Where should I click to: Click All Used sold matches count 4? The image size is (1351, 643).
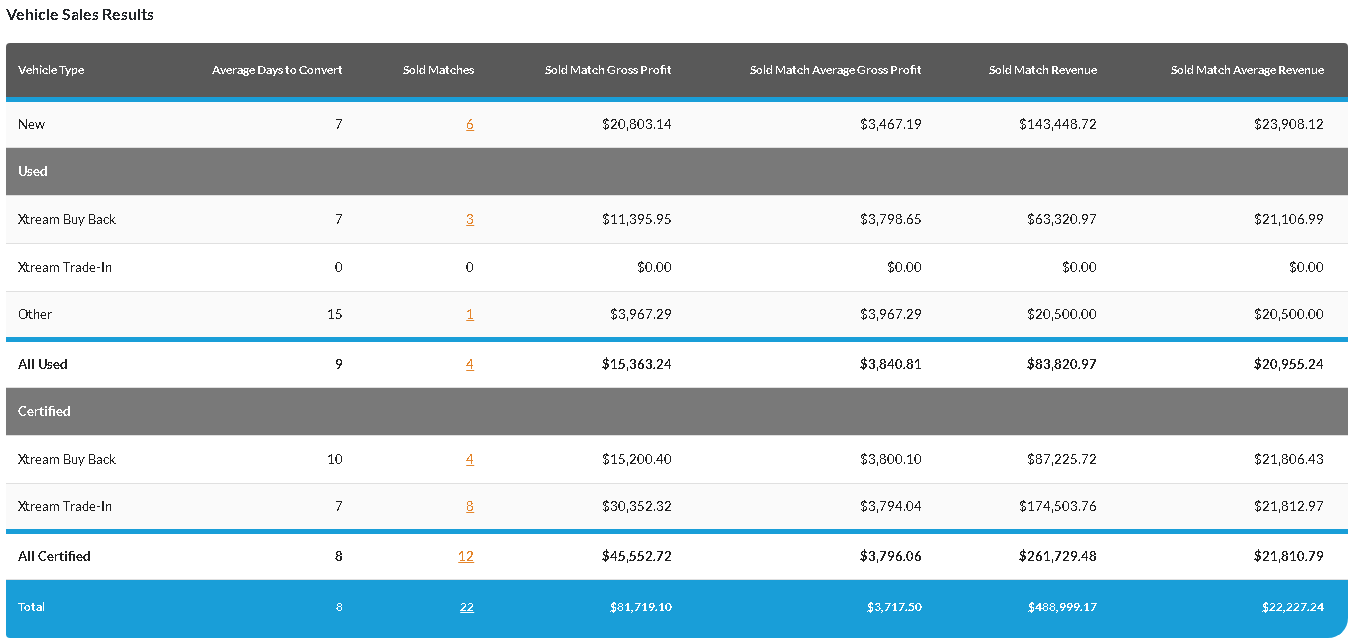pyautogui.click(x=469, y=364)
